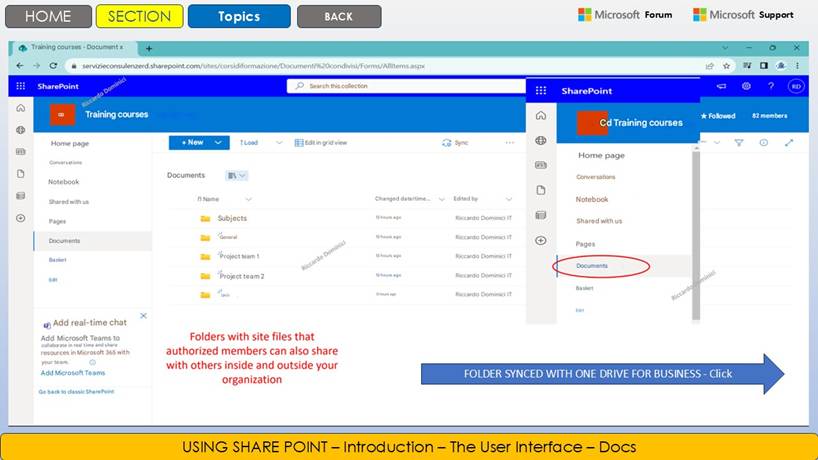This screenshot has width=818, height=460.
Task: Open the app launcher beside the small SharePoint title
Action: point(20,87)
